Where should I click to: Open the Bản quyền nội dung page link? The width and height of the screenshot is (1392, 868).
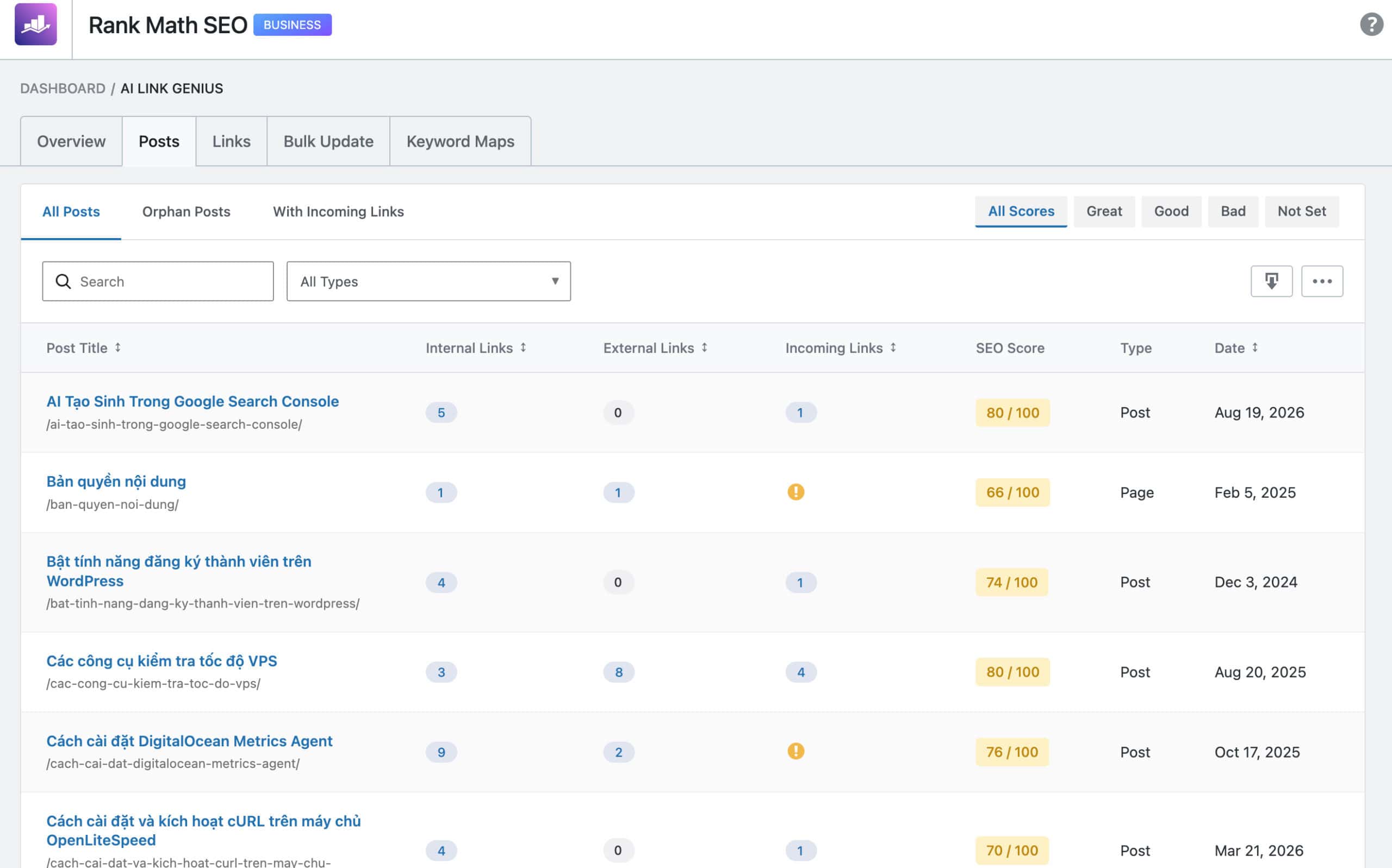(x=116, y=481)
